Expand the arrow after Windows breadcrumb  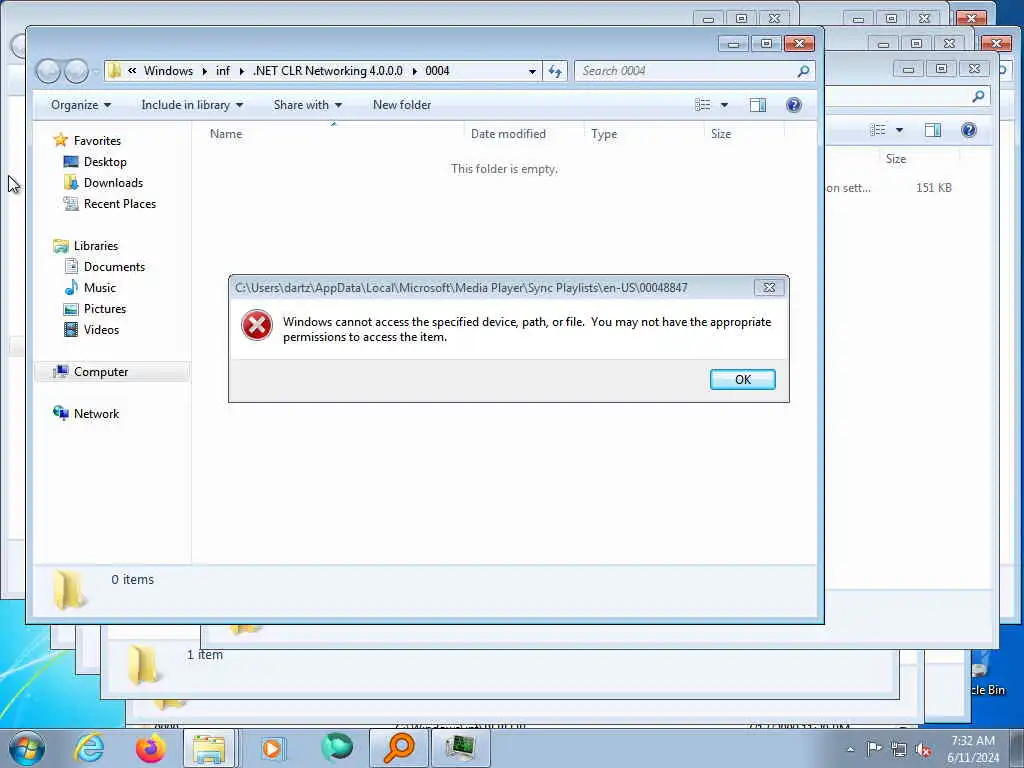(204, 71)
